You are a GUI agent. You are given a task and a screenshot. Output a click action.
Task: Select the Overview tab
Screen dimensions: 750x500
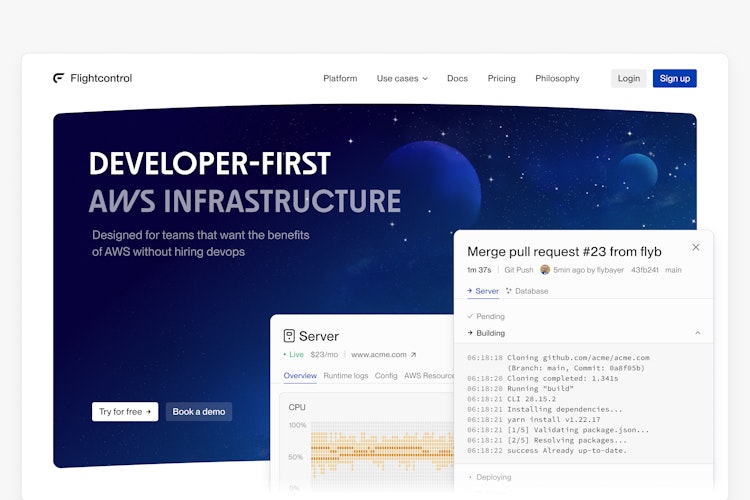300,376
